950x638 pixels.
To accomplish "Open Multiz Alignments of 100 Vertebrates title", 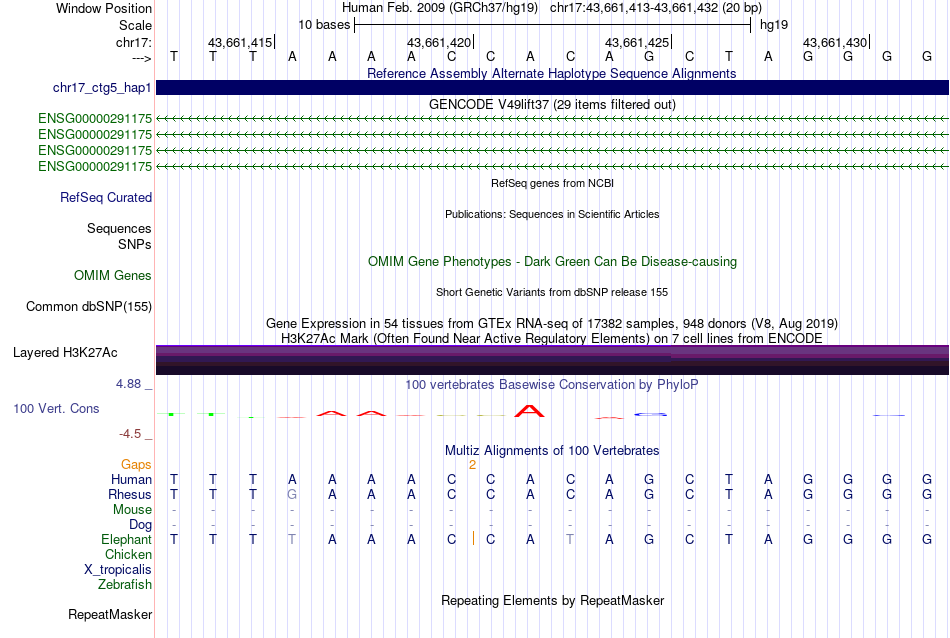I will point(552,450).
